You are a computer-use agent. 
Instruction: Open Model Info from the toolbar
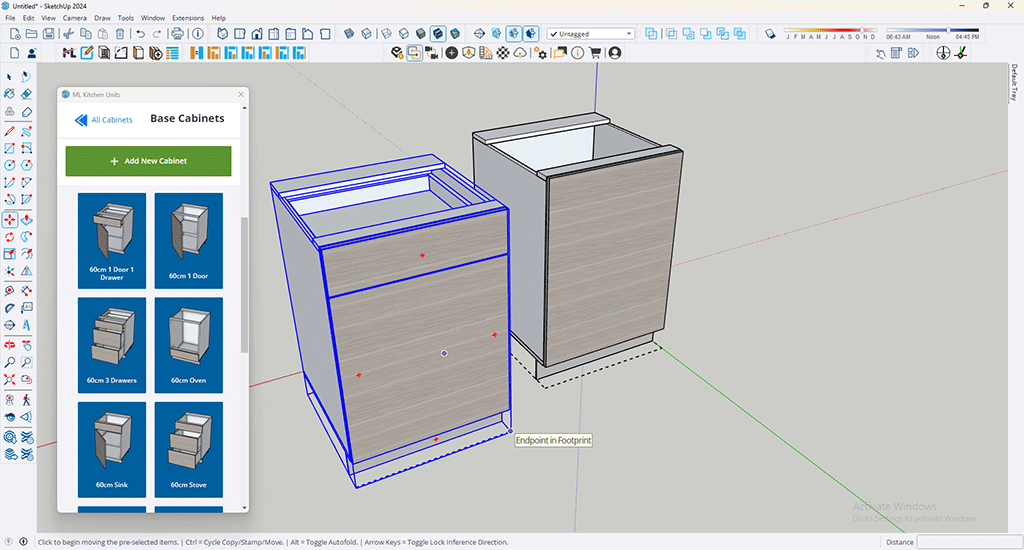pyautogui.click(x=198, y=34)
